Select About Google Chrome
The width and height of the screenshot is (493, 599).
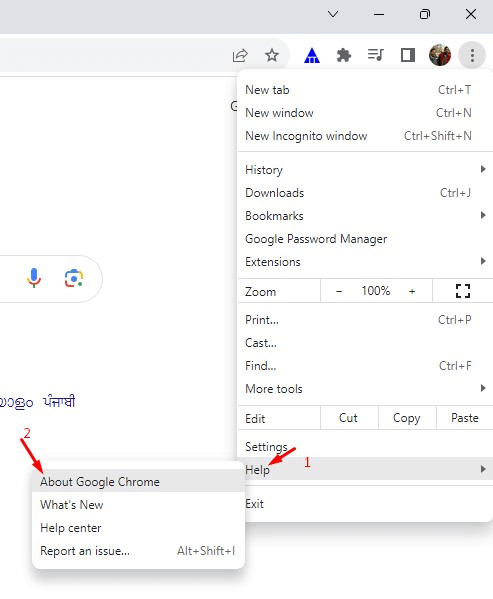138,482
